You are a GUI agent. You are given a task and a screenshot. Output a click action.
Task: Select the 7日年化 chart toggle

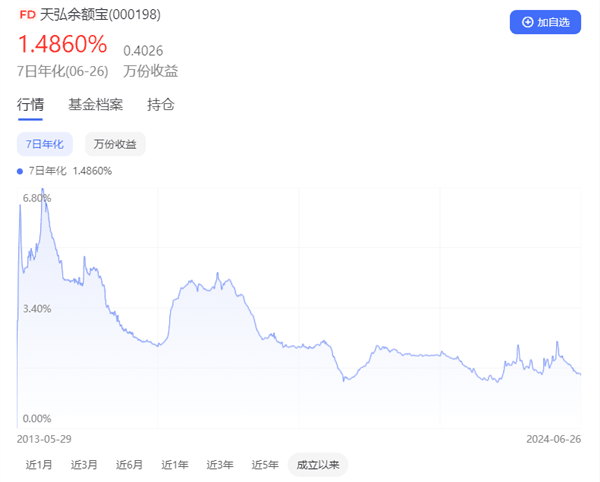45,144
